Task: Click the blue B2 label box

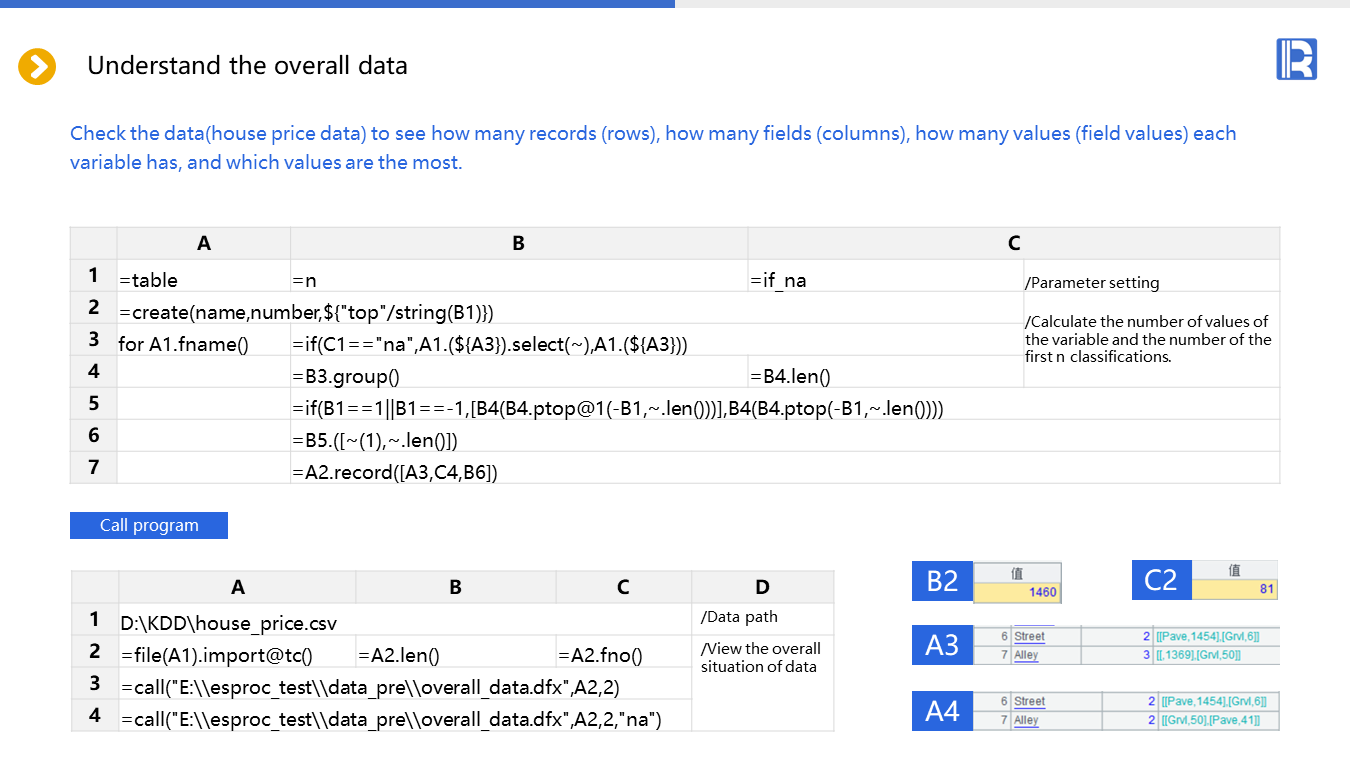Action: (x=942, y=580)
